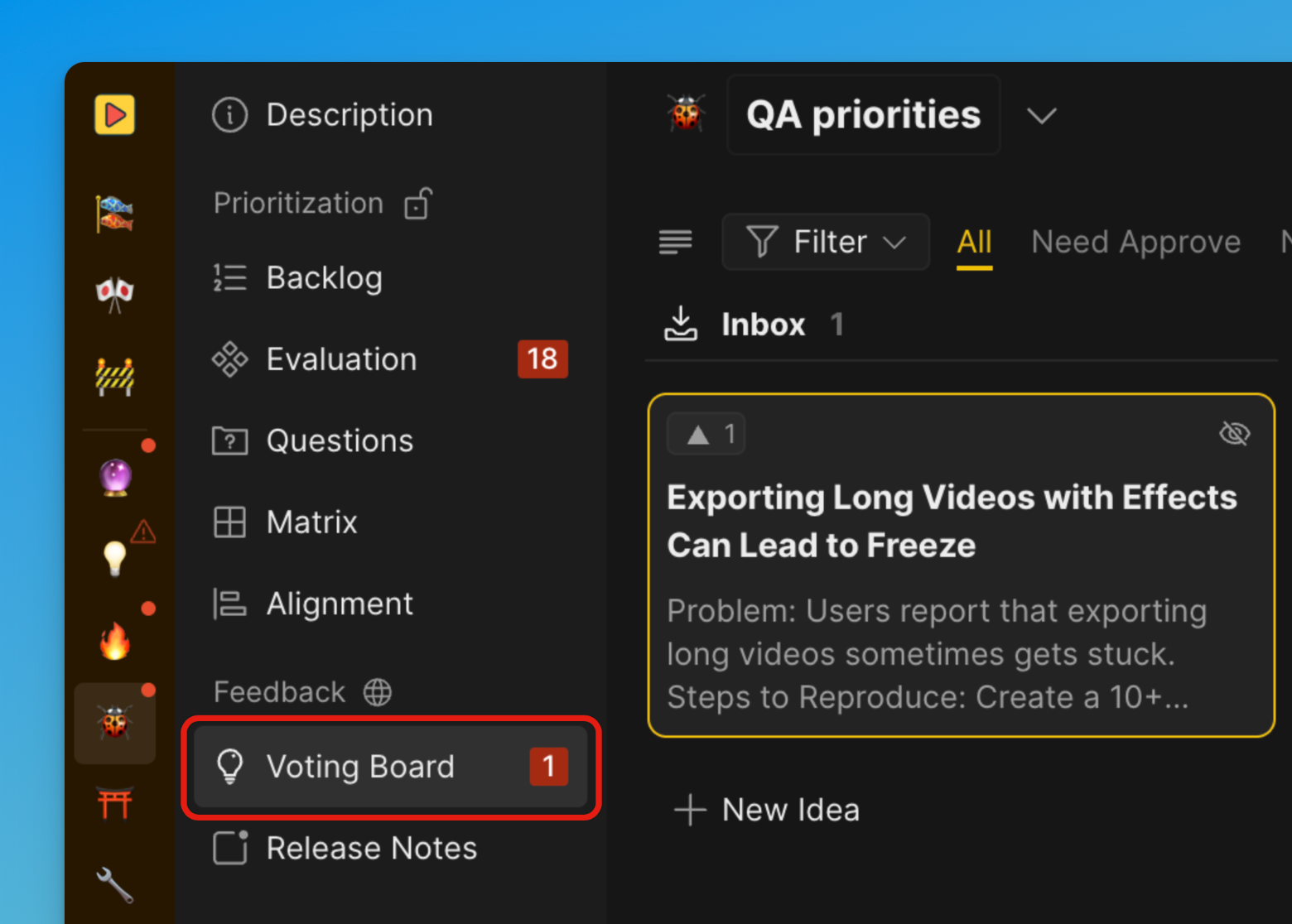Open the construction barrier workspace icon
This screenshot has width=1292, height=924.
[115, 378]
